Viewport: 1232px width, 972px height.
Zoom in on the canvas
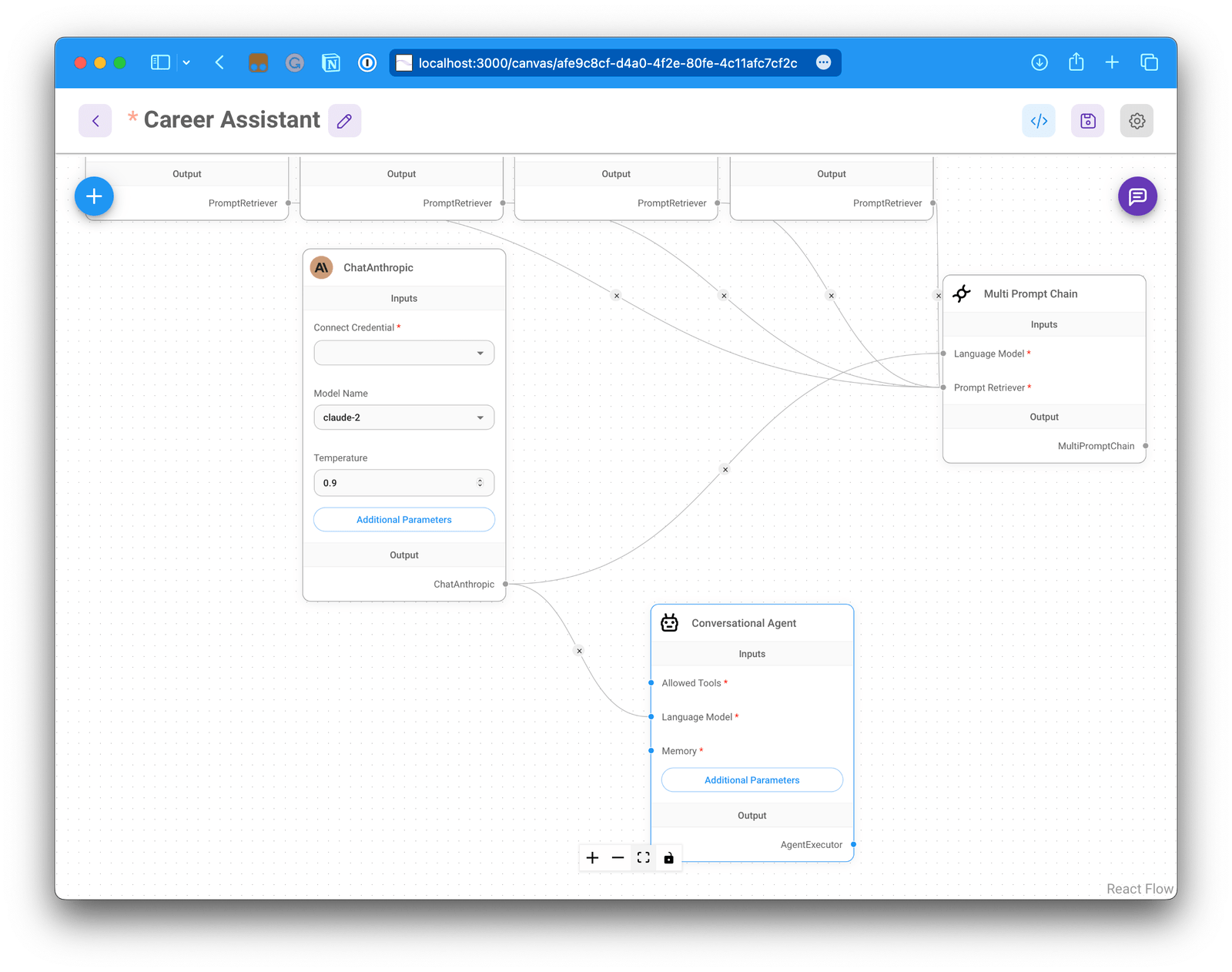pos(592,857)
